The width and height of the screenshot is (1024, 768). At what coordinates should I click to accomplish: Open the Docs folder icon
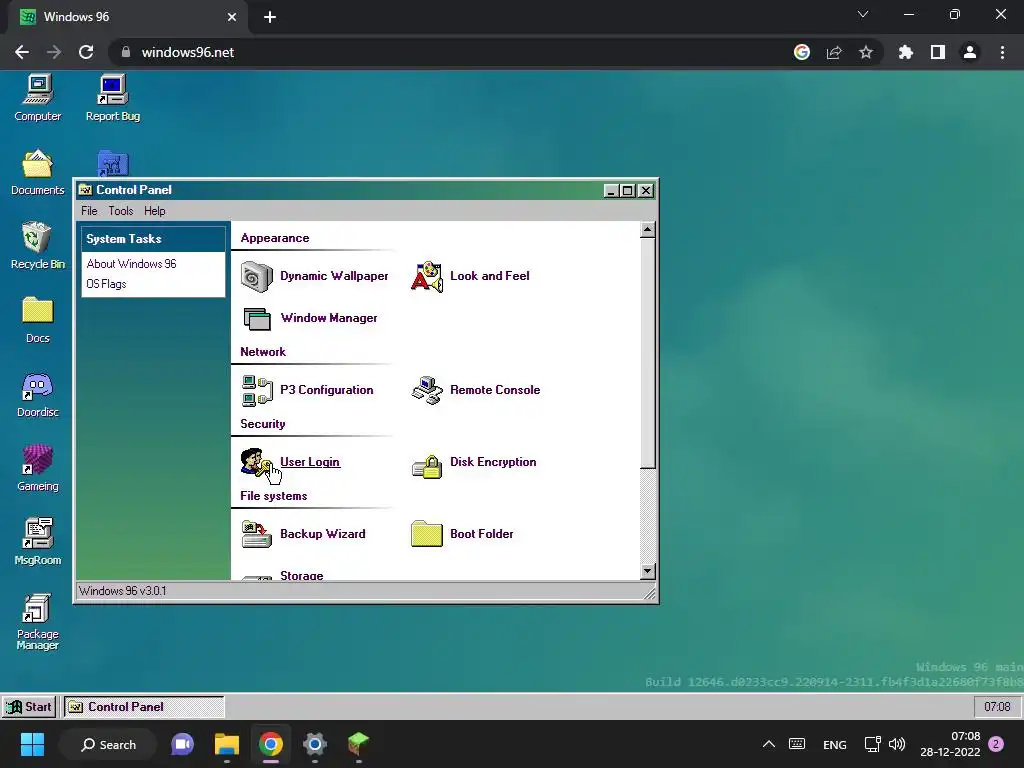point(38,320)
